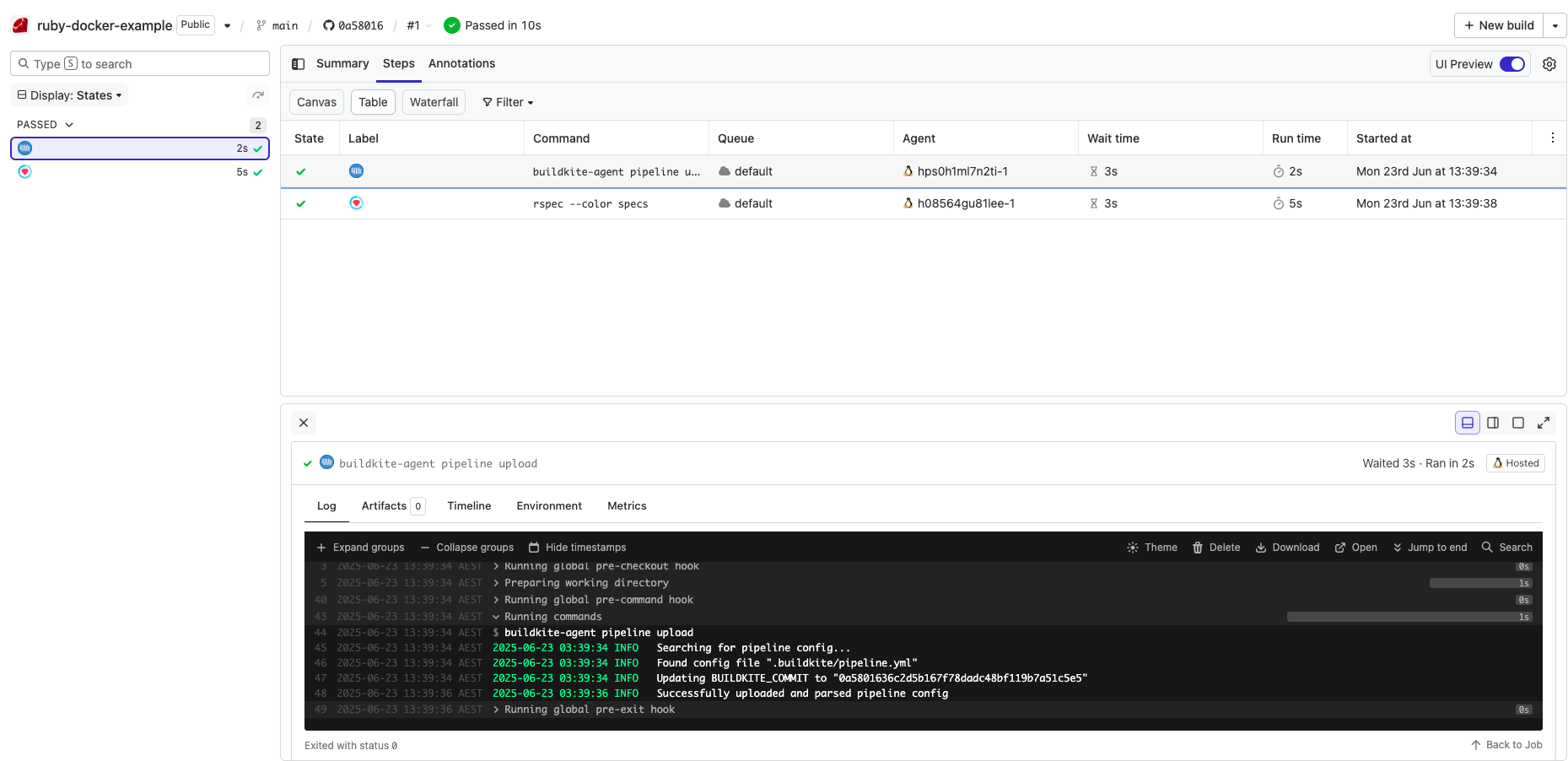The width and height of the screenshot is (1568, 761).
Task: Toggle the UI Preview switch
Action: point(1512,64)
